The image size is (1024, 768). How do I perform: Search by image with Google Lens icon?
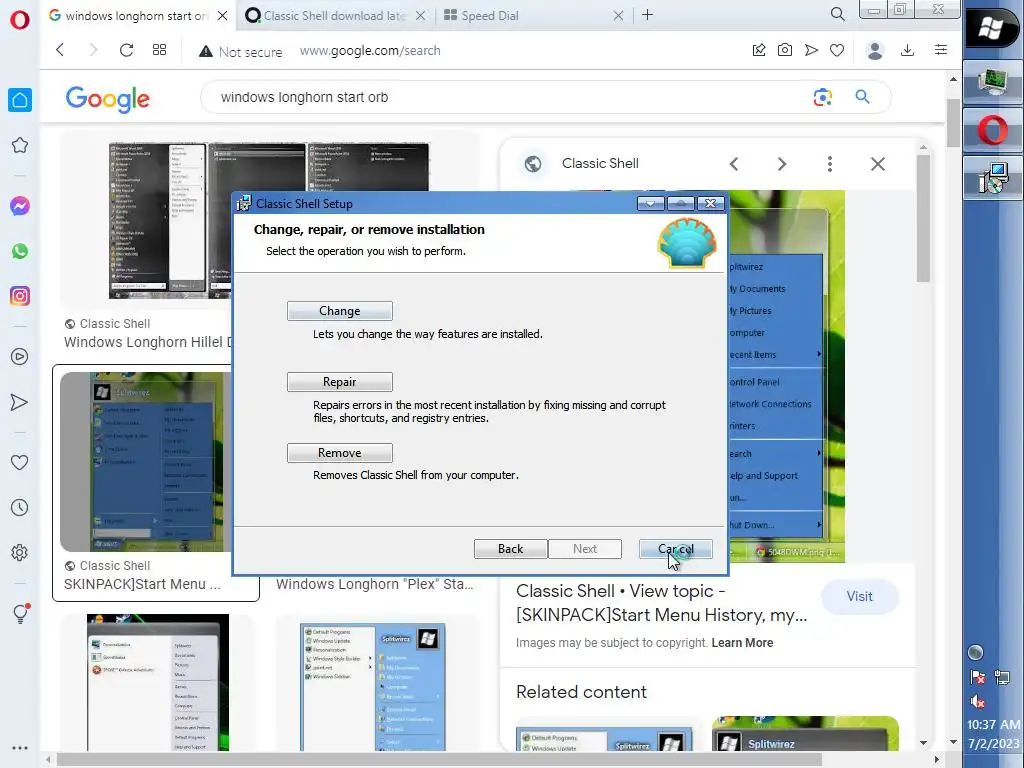823,97
